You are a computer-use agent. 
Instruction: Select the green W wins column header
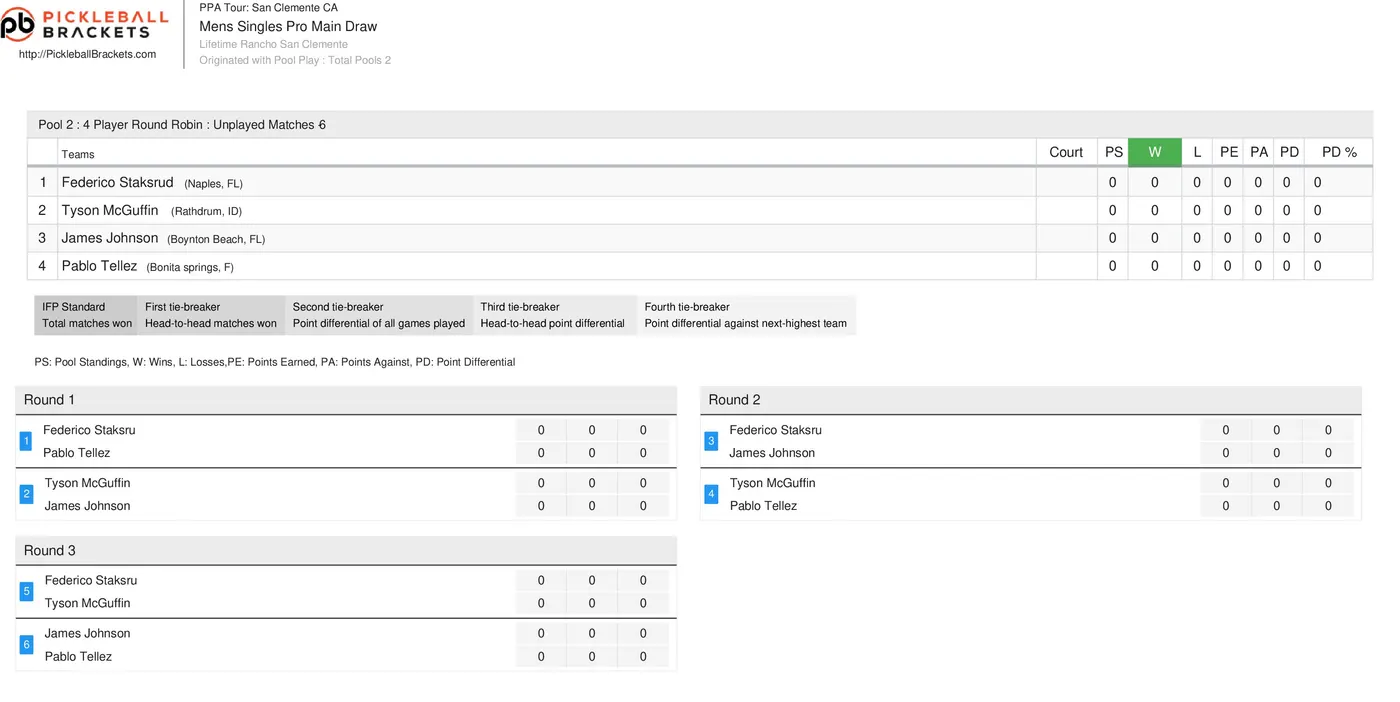[x=1155, y=152]
